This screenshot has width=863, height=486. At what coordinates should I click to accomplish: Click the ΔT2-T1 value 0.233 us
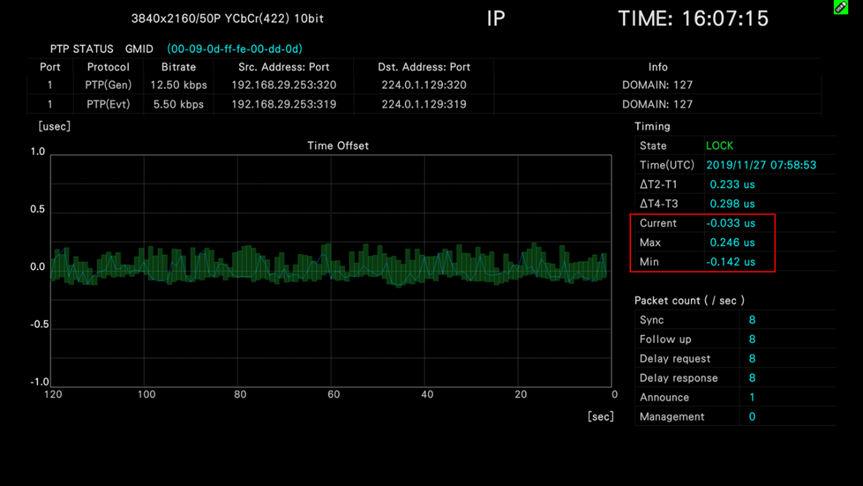(x=732, y=184)
